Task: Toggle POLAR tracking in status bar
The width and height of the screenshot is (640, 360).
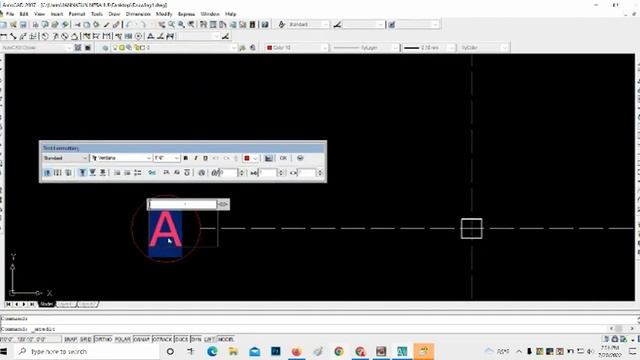Action: pos(122,339)
